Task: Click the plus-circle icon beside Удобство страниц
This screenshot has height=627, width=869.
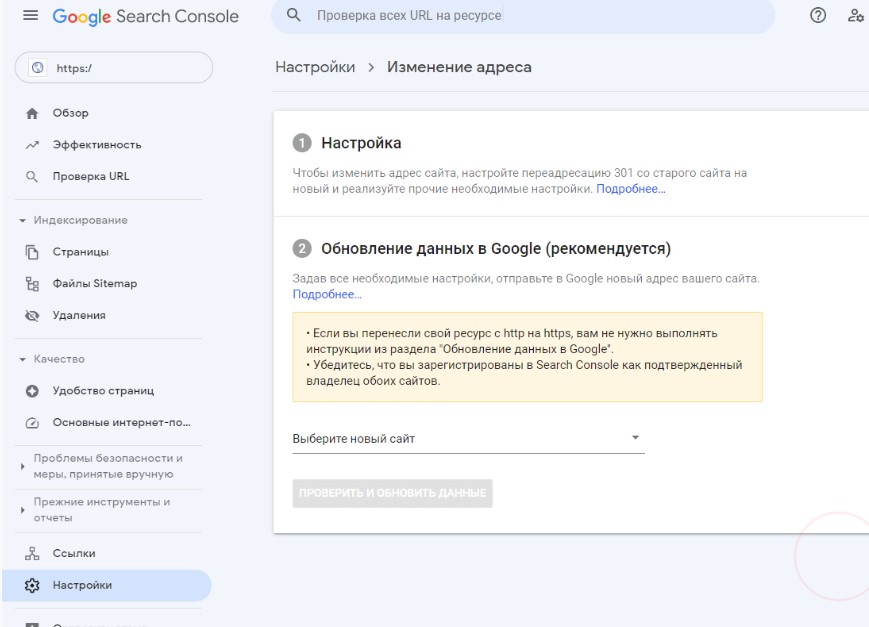Action: pyautogui.click(x=32, y=391)
